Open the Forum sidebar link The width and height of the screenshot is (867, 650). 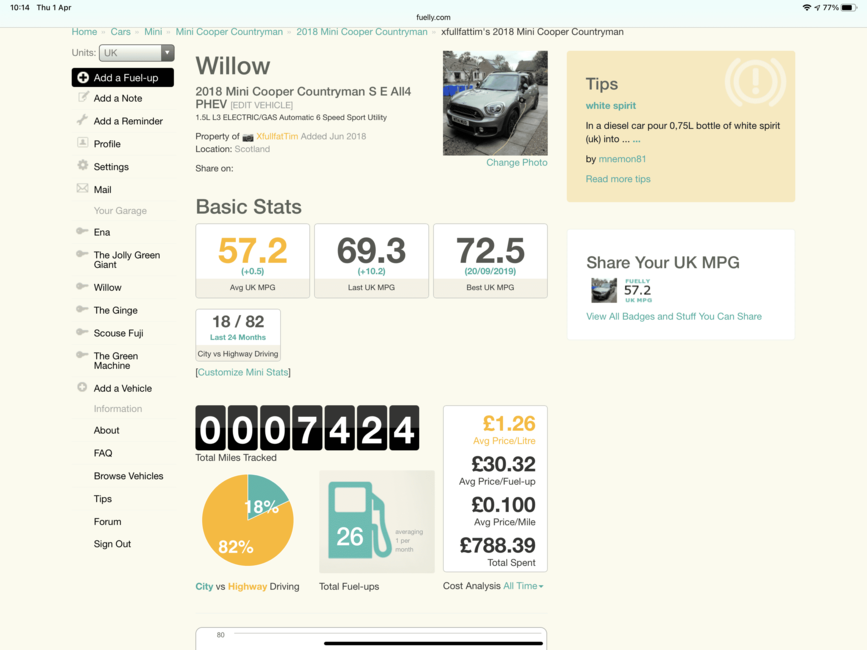pyautogui.click(x=107, y=522)
